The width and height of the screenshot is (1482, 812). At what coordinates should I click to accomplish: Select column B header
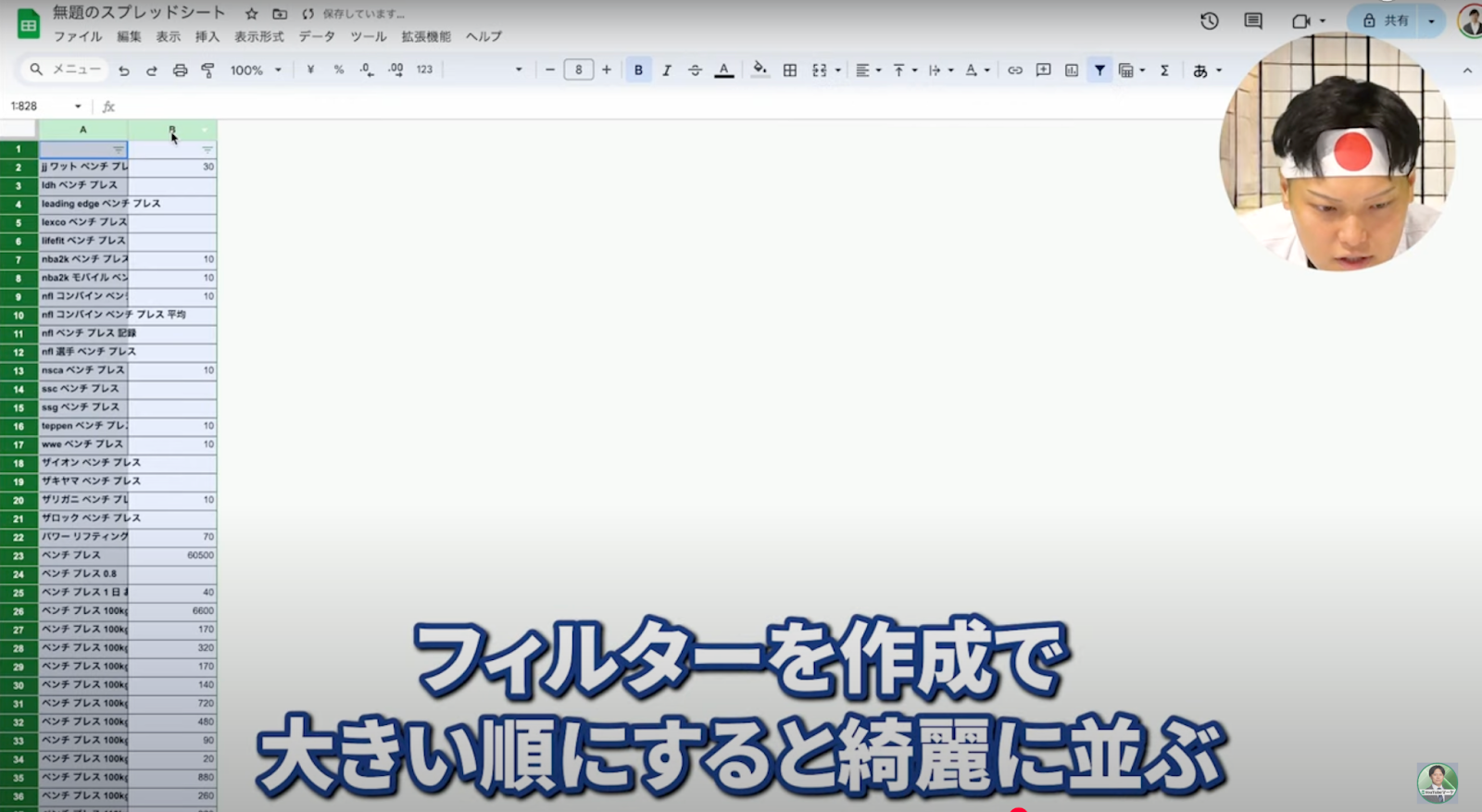(x=172, y=130)
